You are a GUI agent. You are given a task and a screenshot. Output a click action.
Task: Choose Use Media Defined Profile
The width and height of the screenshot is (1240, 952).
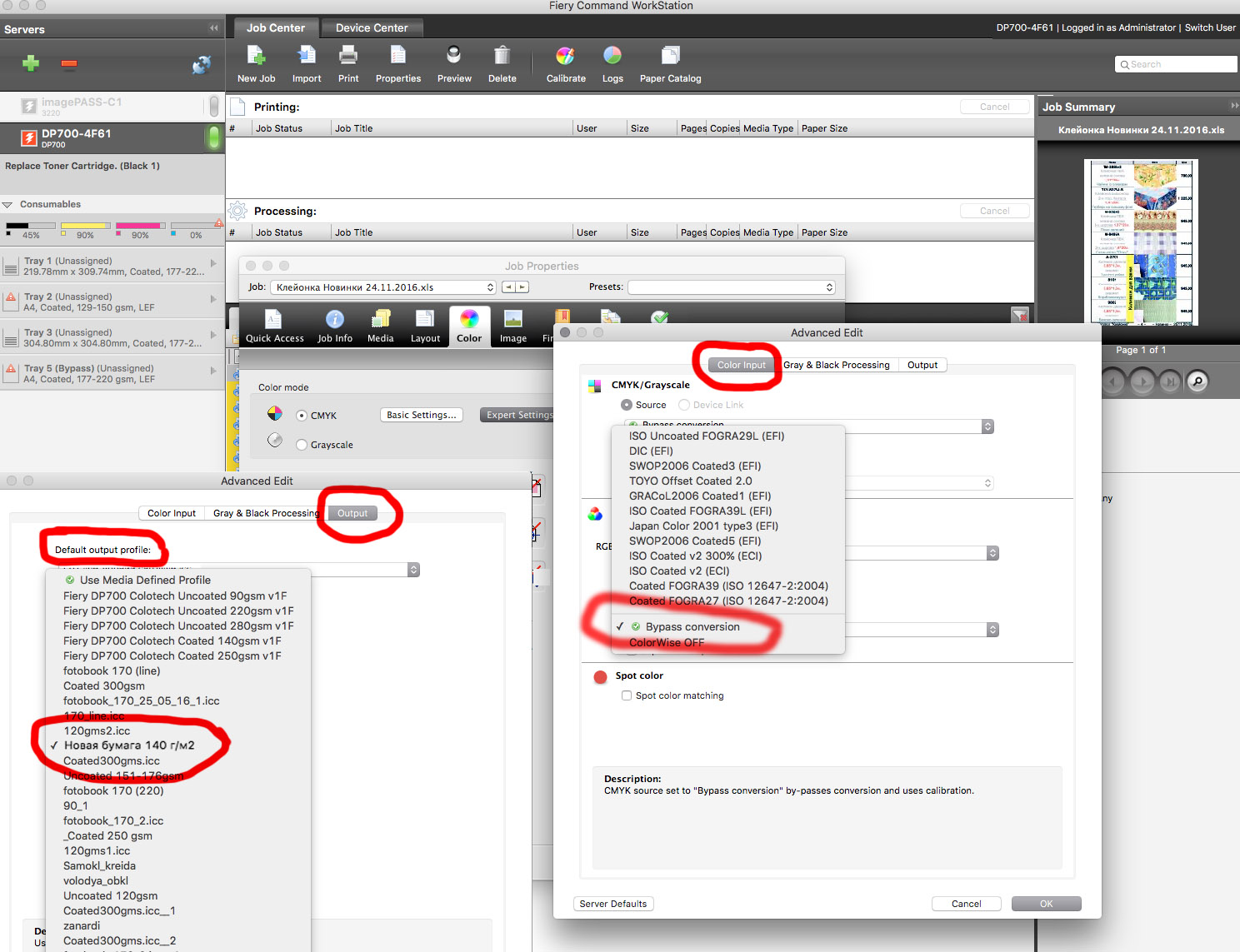pyautogui.click(x=145, y=580)
